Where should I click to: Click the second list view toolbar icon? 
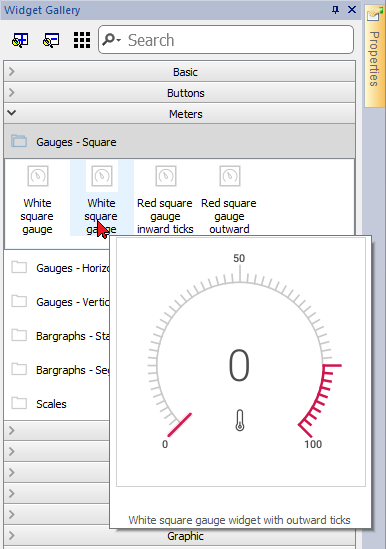click(x=51, y=40)
